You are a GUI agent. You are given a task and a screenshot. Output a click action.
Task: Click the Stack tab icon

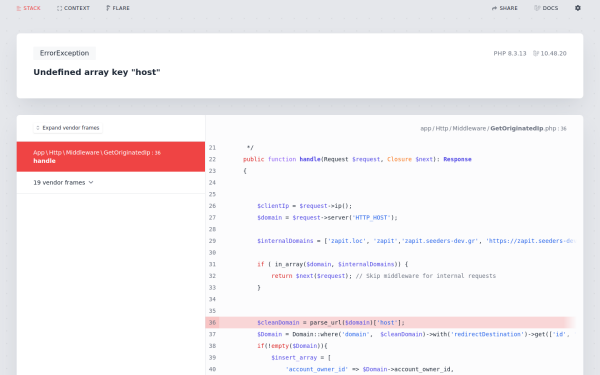pos(19,8)
